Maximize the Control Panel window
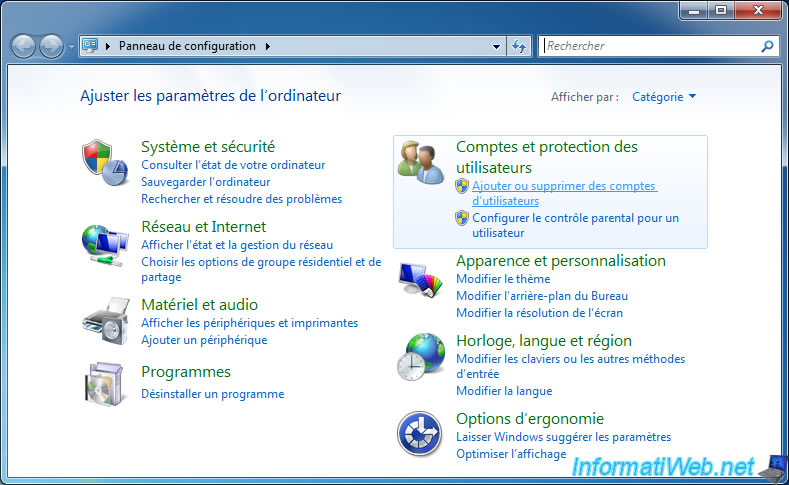The image size is (789, 485). click(x=721, y=10)
